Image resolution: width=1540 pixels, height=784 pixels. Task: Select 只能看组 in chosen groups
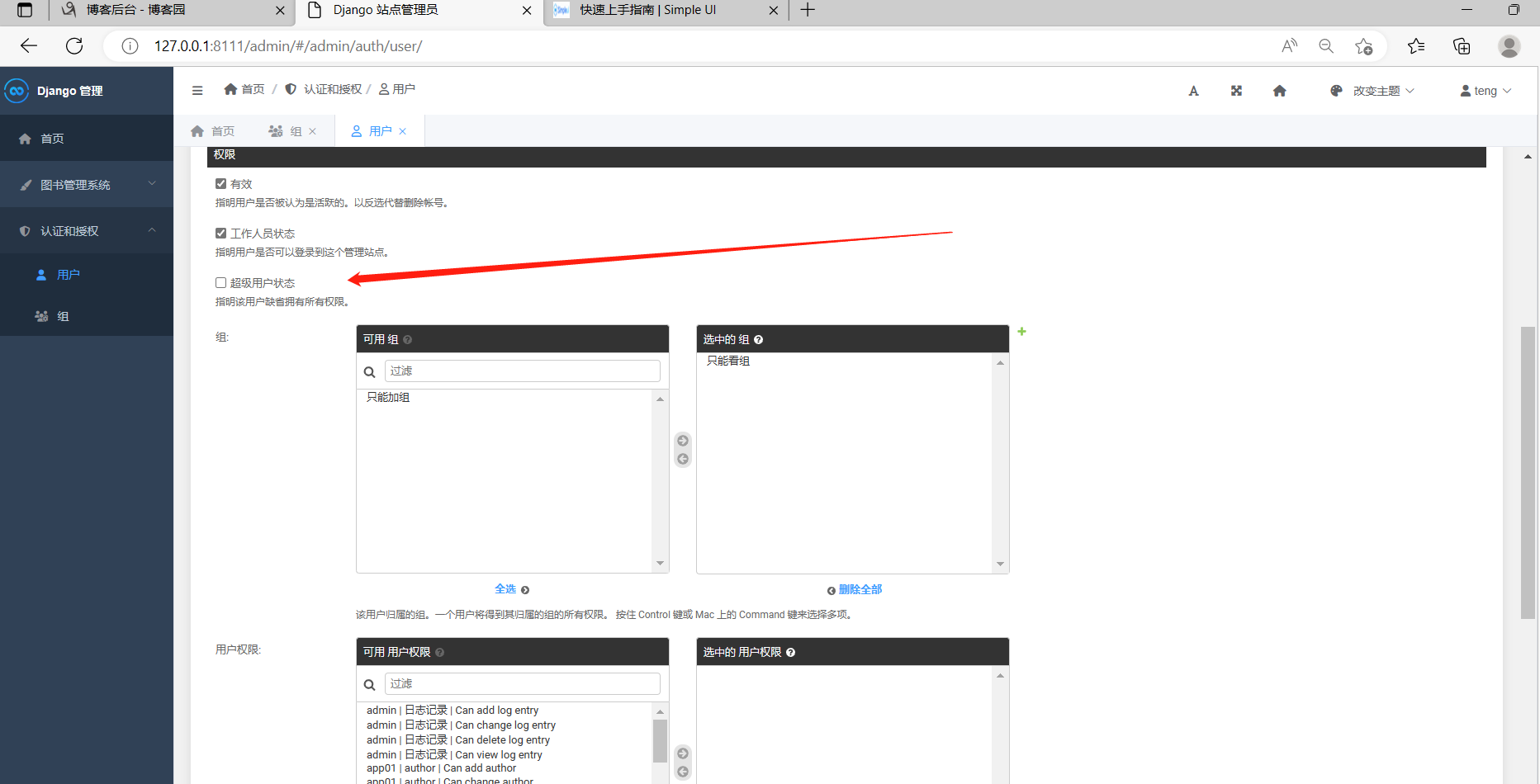(728, 361)
